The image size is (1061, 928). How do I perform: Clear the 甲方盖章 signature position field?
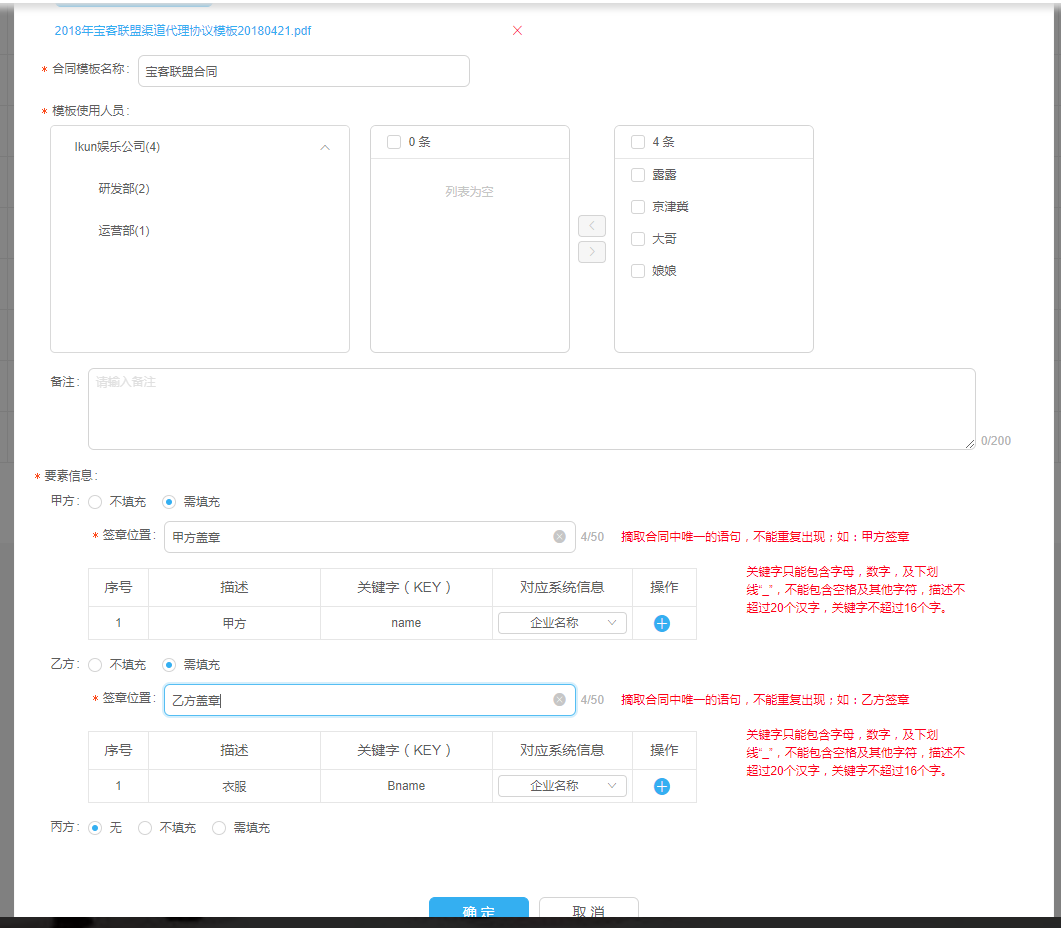(559, 537)
